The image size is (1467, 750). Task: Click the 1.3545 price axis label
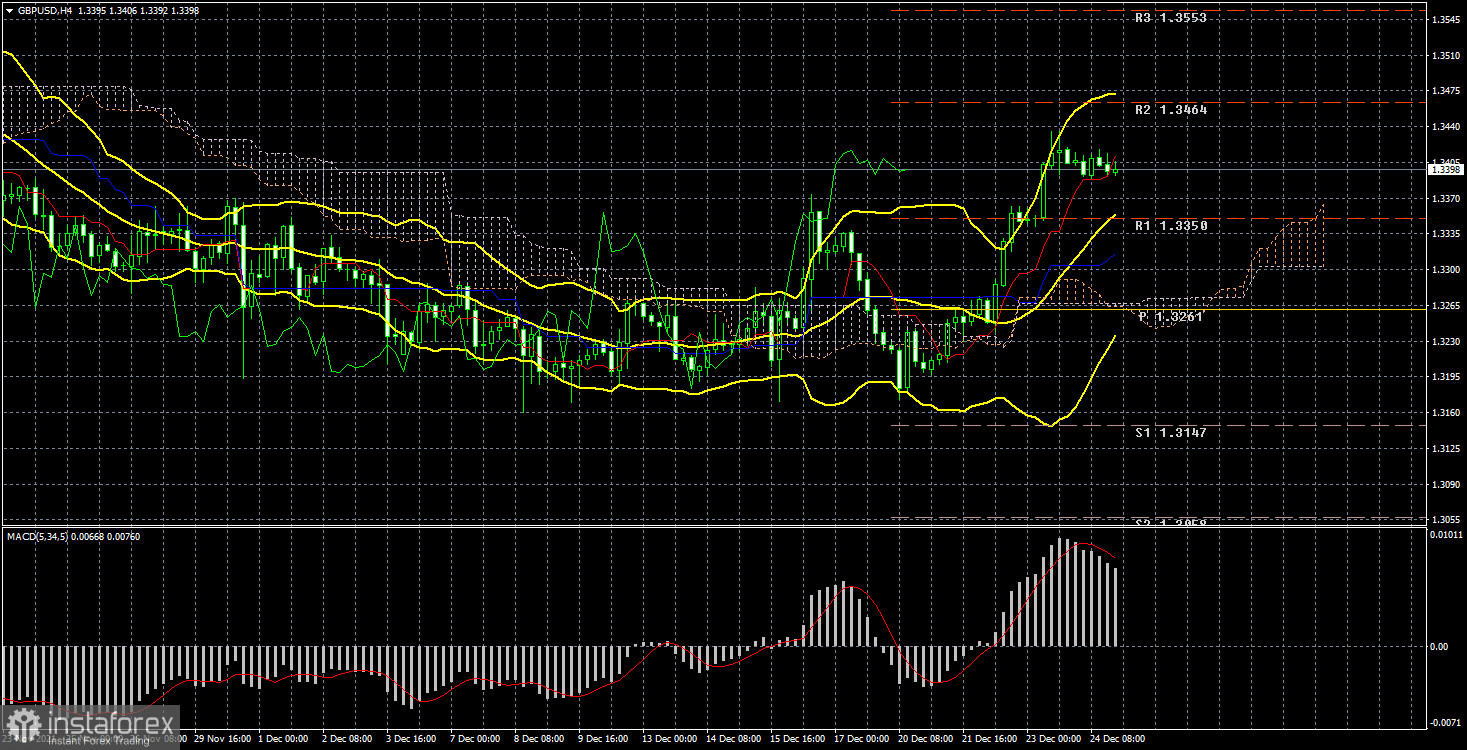click(x=1446, y=20)
